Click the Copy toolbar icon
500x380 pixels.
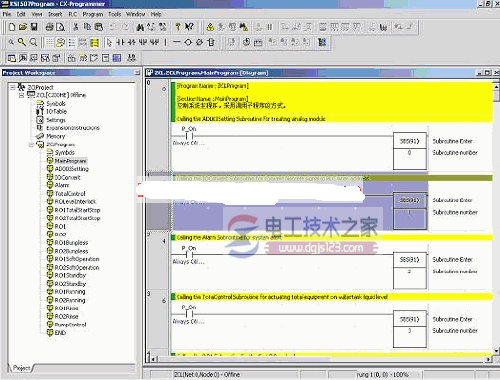coord(87,27)
